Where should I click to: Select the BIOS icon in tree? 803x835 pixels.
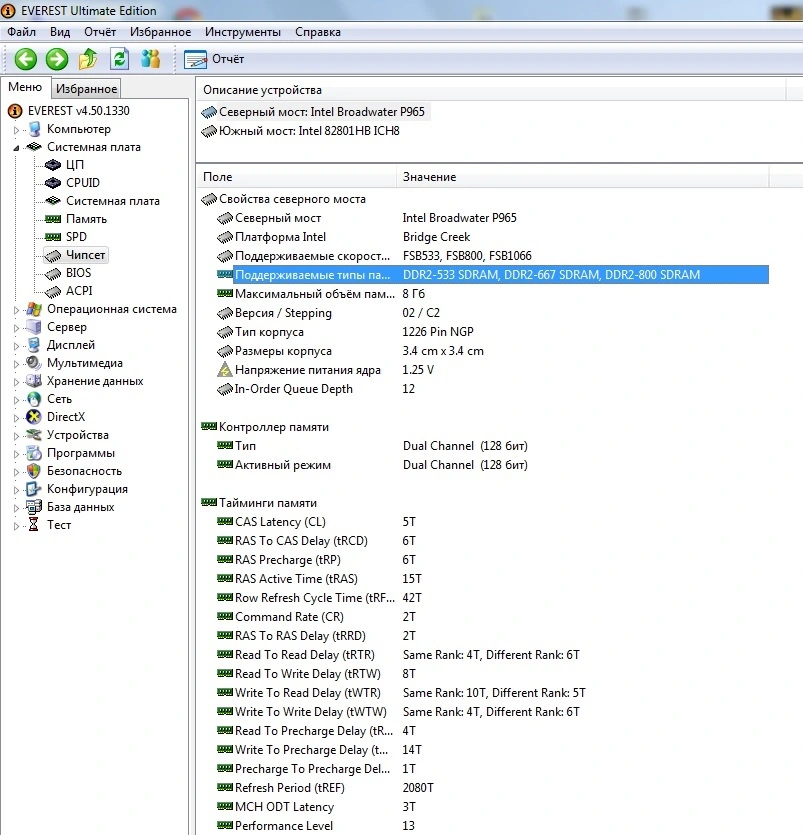(x=53, y=274)
